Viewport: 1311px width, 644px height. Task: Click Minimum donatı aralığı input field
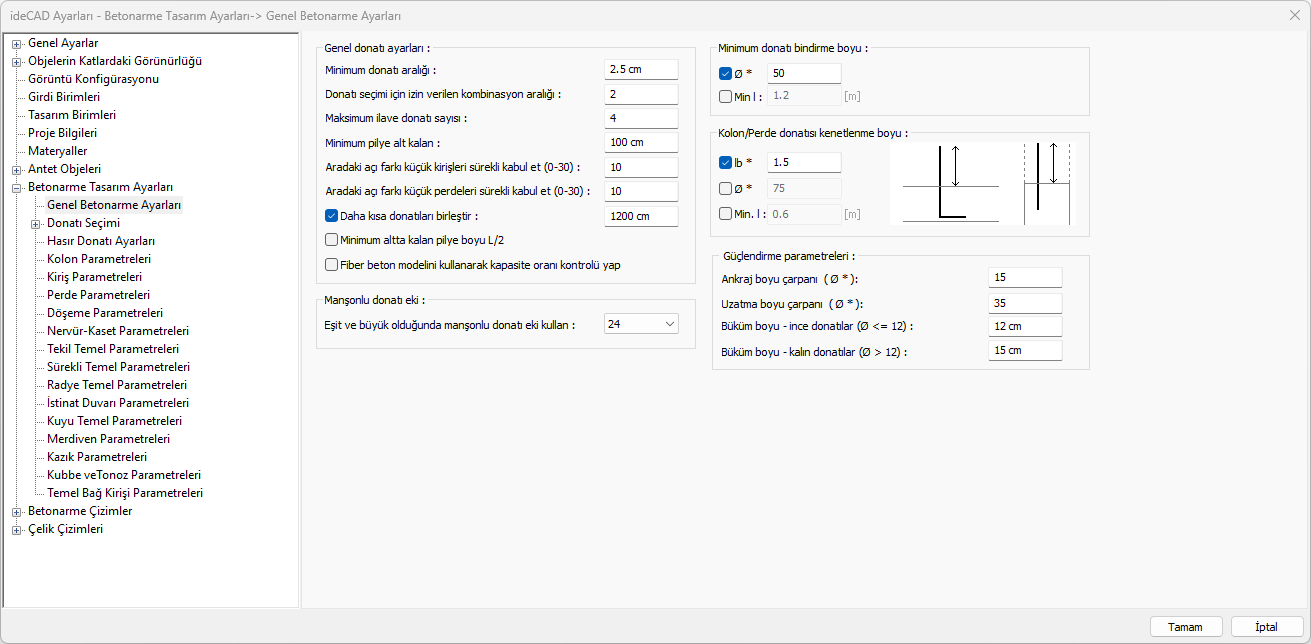pyautogui.click(x=641, y=70)
